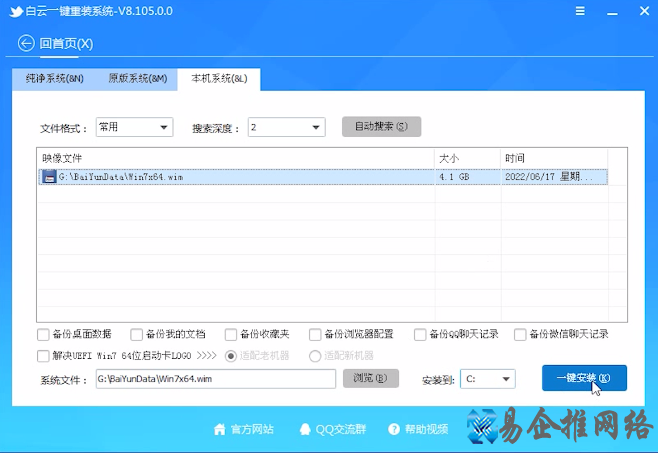Click the 2022/06/17 date cell
Screen dimensions: 658x453
point(554,177)
